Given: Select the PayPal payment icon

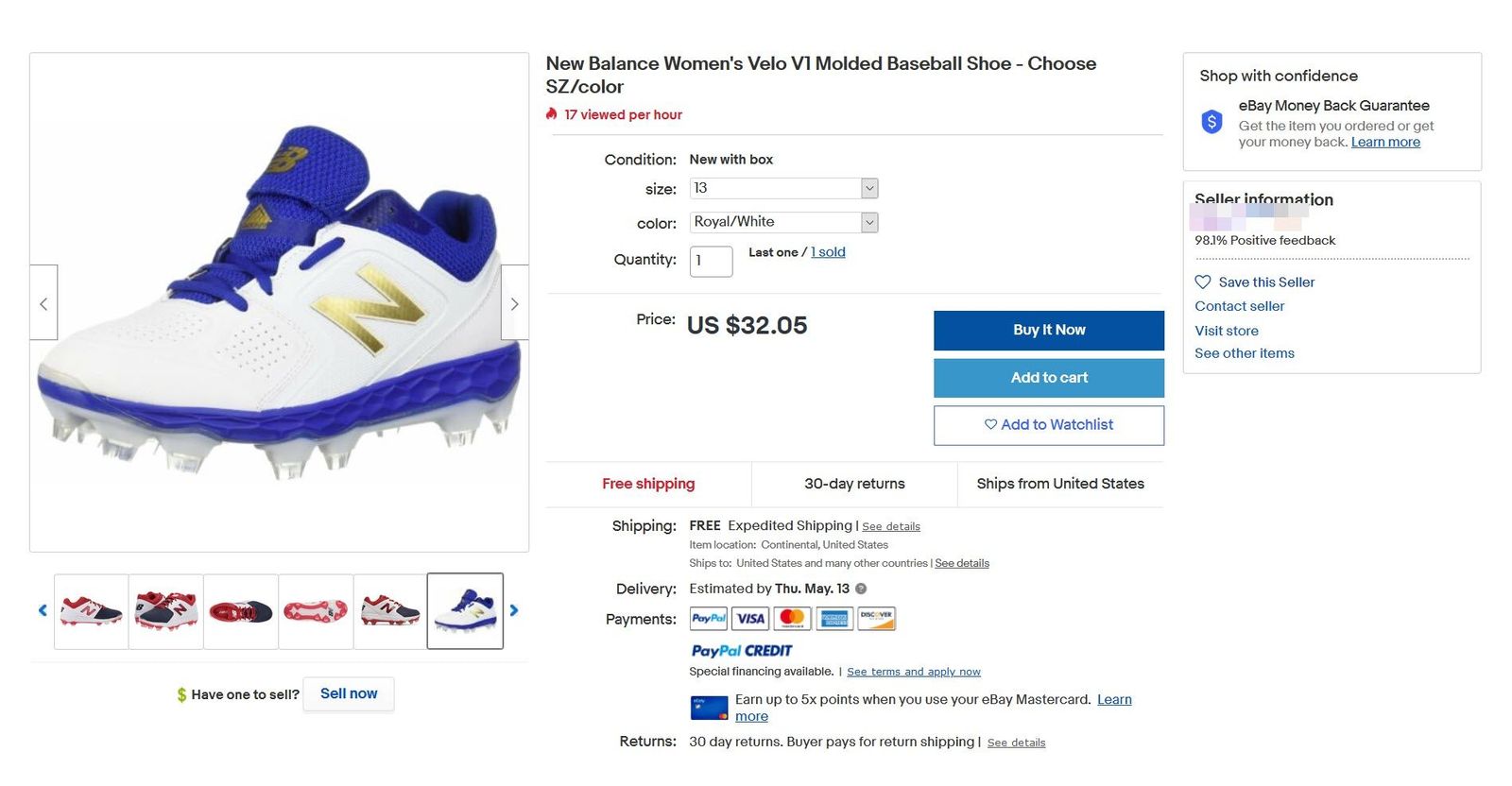Looking at the screenshot, I should pyautogui.click(x=708, y=619).
